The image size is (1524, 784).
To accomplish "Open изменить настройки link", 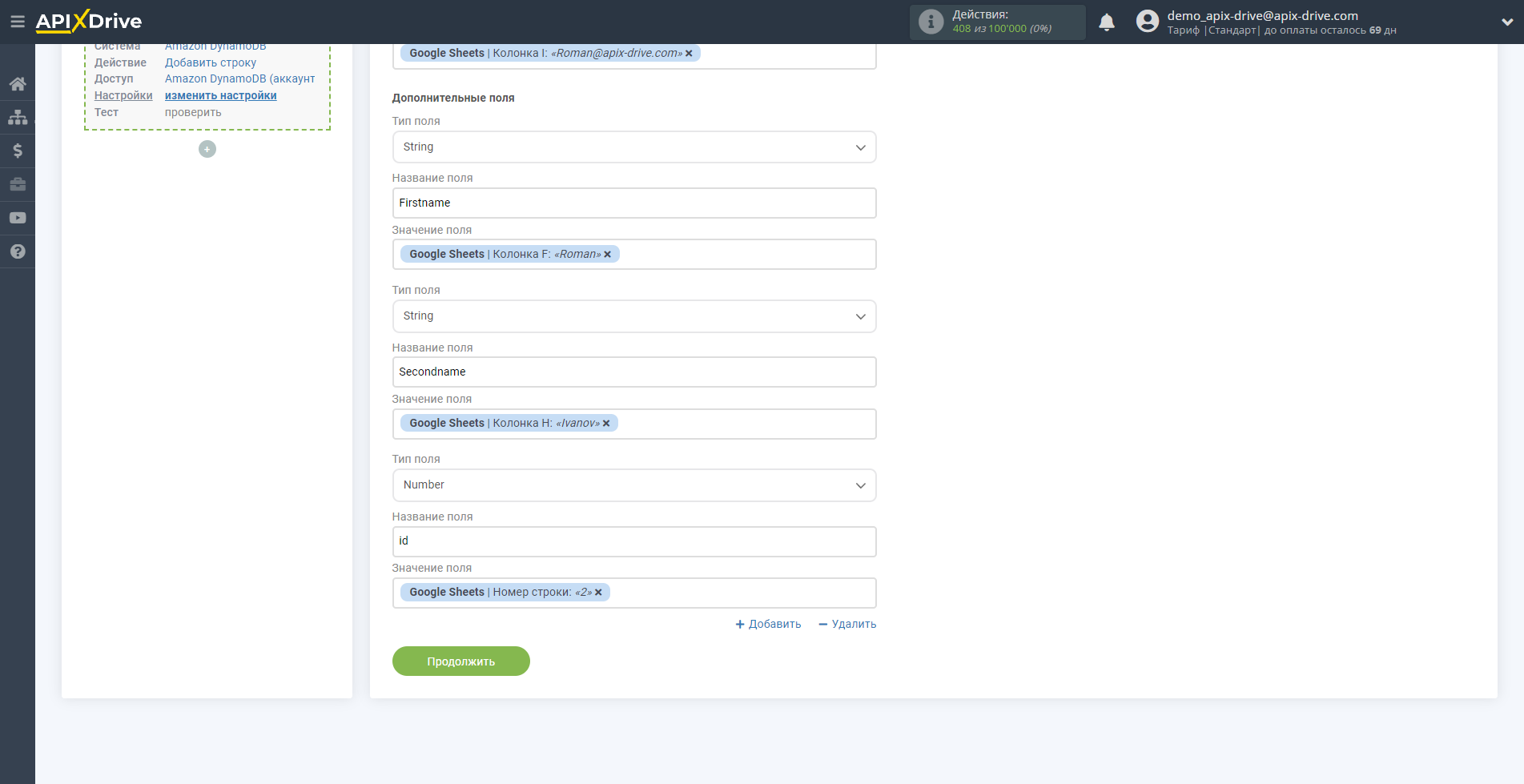I will pyautogui.click(x=221, y=95).
